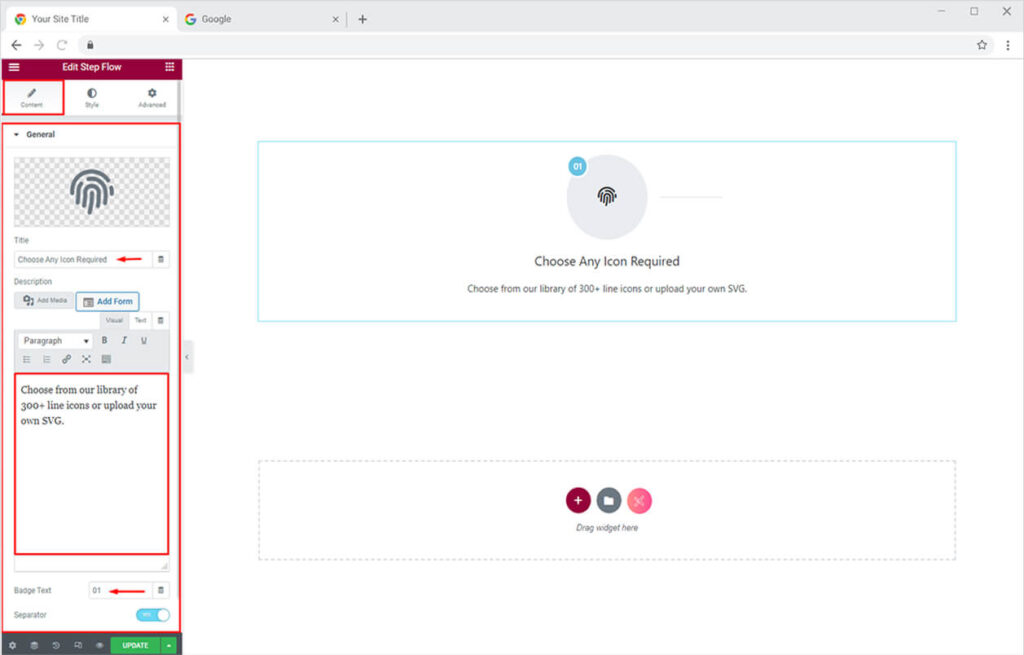Open the History panel in footer
Viewport: 1024px width, 655px height.
56,646
